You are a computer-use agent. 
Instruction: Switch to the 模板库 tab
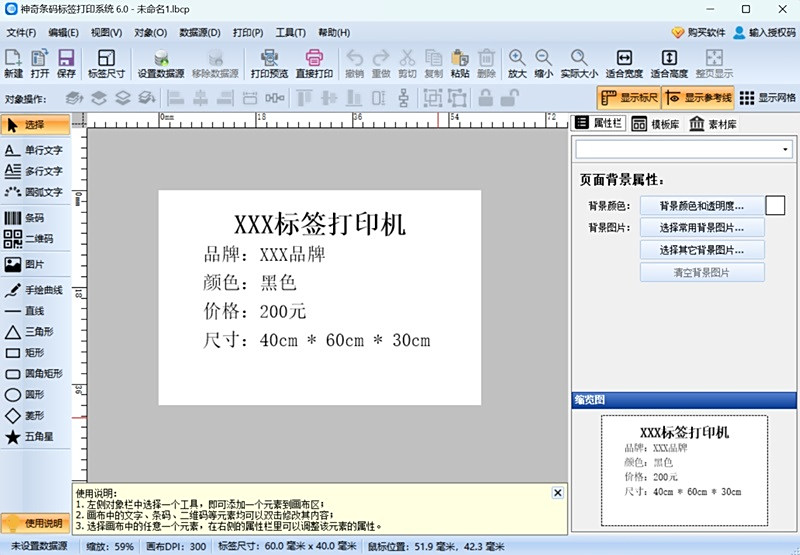pos(655,124)
